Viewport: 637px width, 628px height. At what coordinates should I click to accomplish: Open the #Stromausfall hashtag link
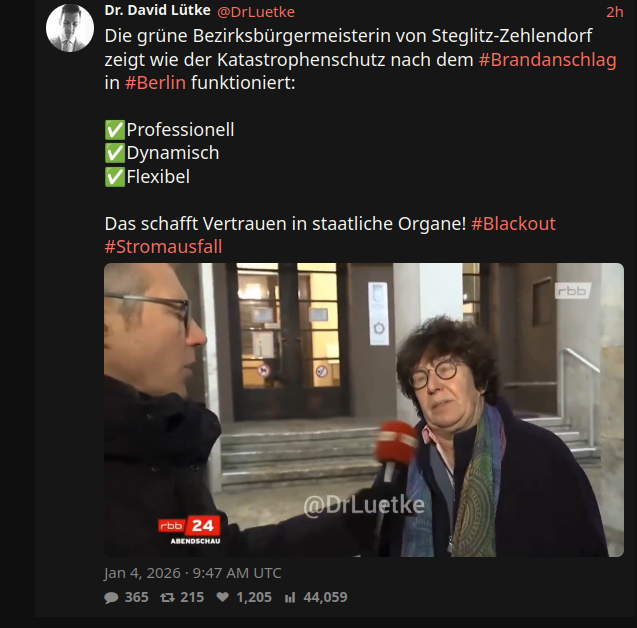pos(163,247)
